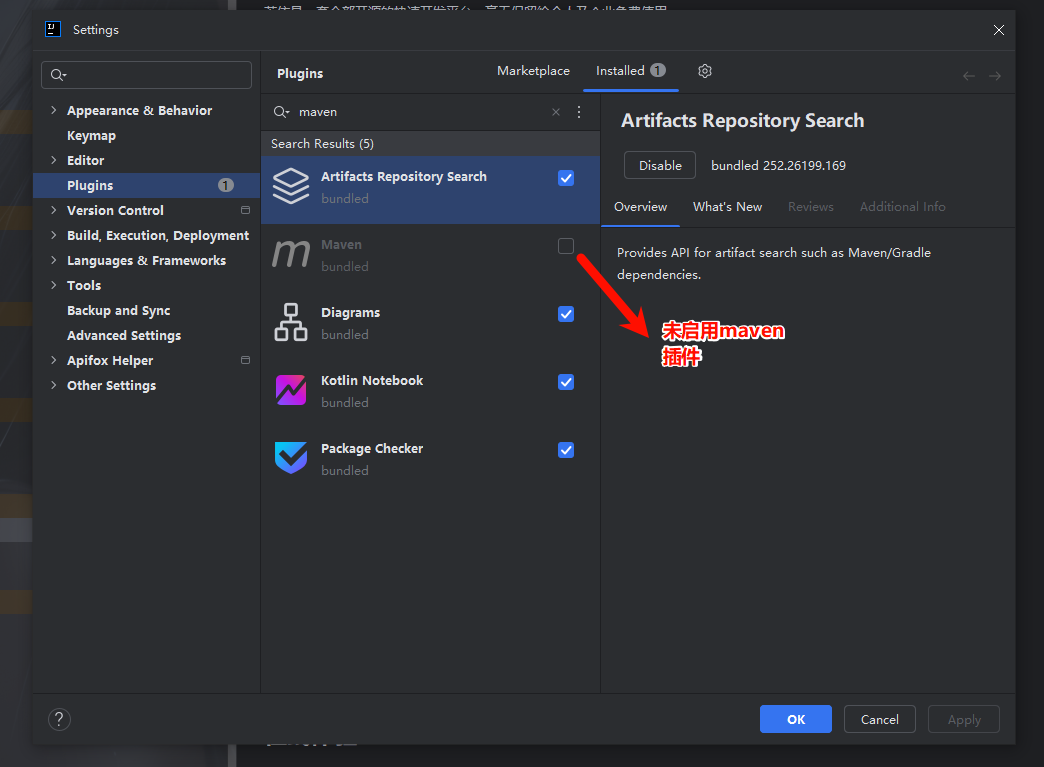This screenshot has height=767, width=1044.
Task: Expand Build, Execution, Deployment node
Action: [x=53, y=235]
